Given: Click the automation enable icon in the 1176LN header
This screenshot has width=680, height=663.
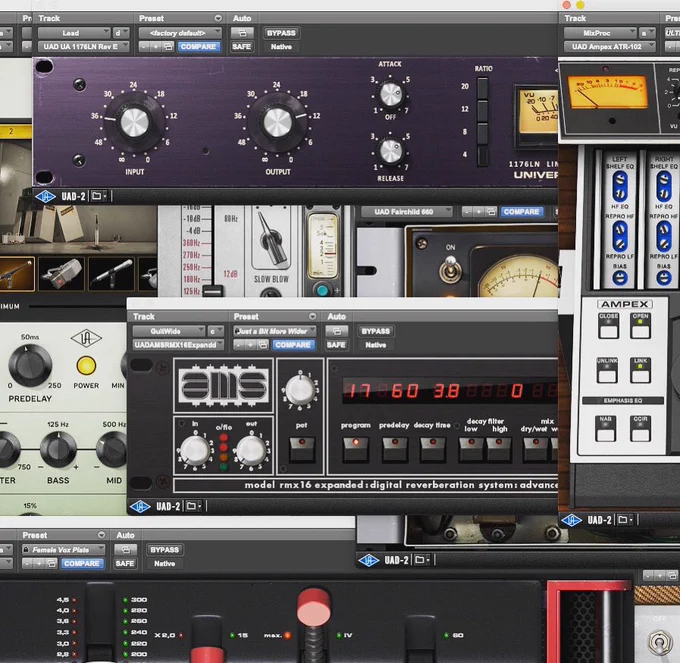Looking at the screenshot, I should 242,33.
